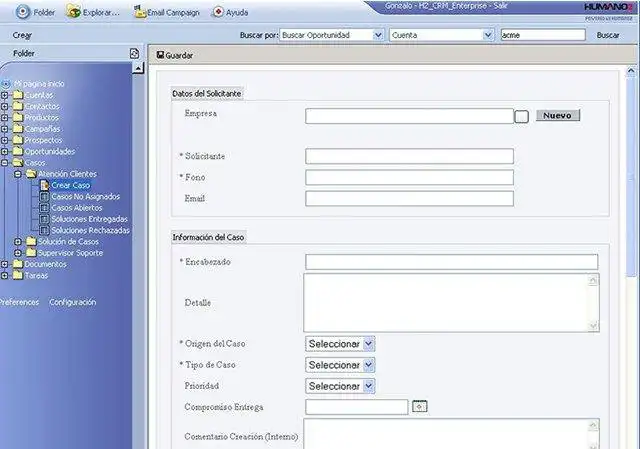Click the main form scrollbar up arrow
Image resolution: width=640 pixels, height=449 pixels.
coord(631,71)
